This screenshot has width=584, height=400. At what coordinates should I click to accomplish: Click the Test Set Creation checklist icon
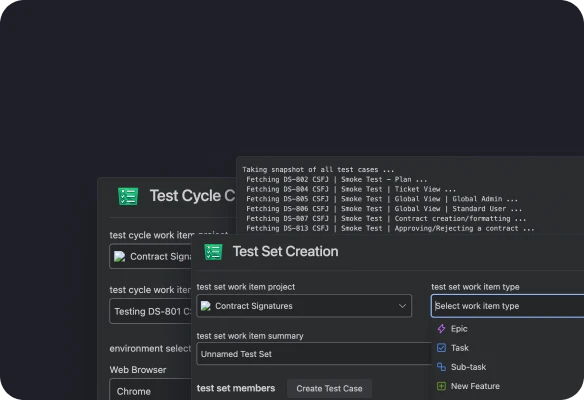[213, 252]
